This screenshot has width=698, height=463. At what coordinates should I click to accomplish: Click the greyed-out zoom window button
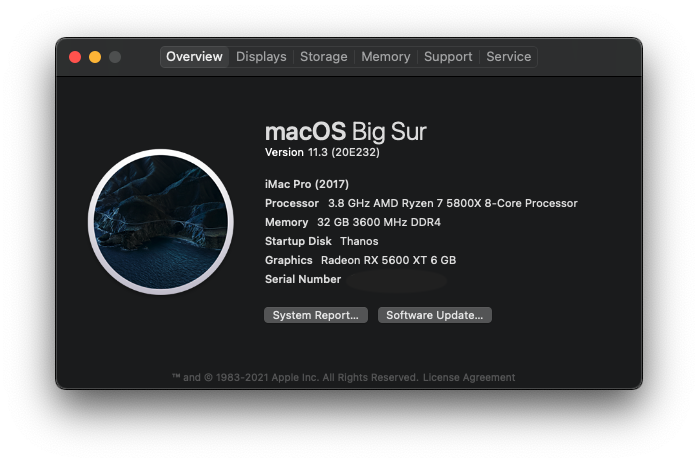pyautogui.click(x=115, y=57)
